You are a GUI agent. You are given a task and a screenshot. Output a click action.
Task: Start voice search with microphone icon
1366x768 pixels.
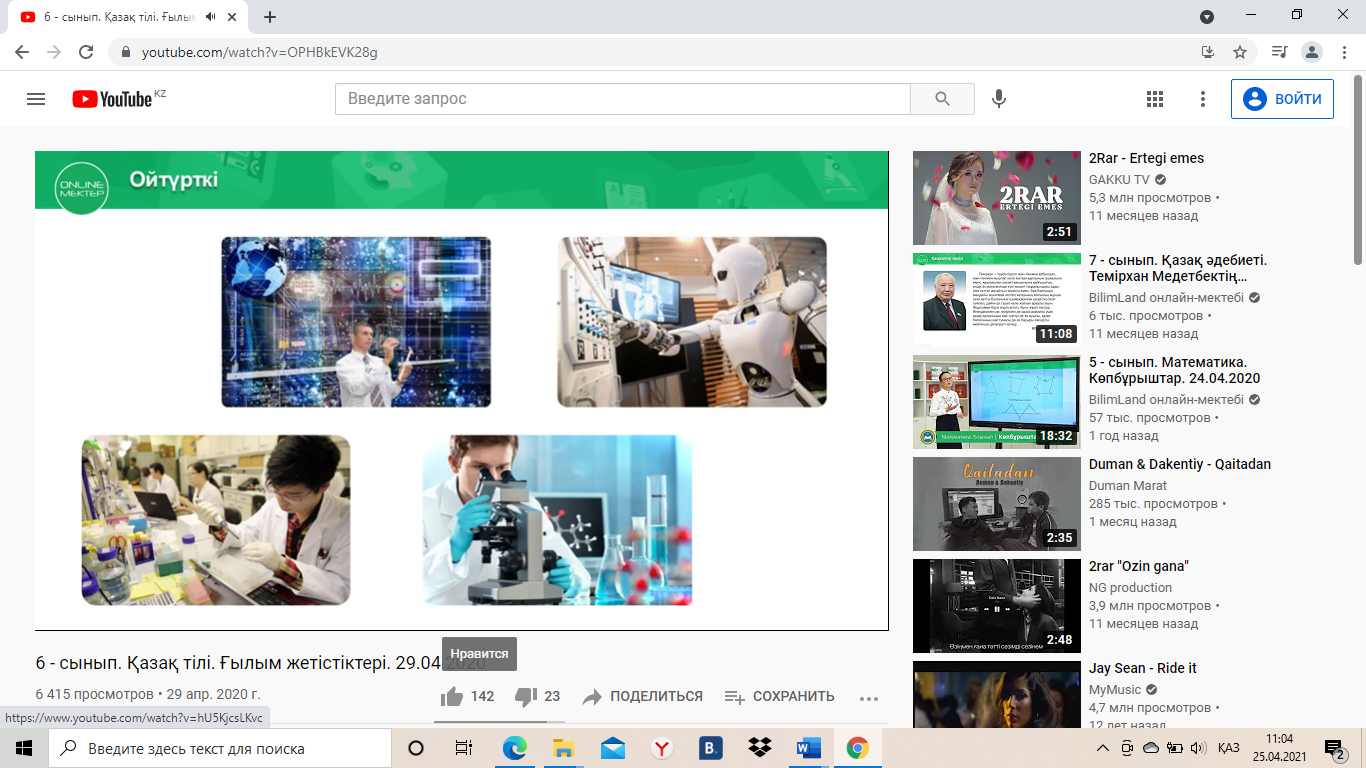click(998, 99)
